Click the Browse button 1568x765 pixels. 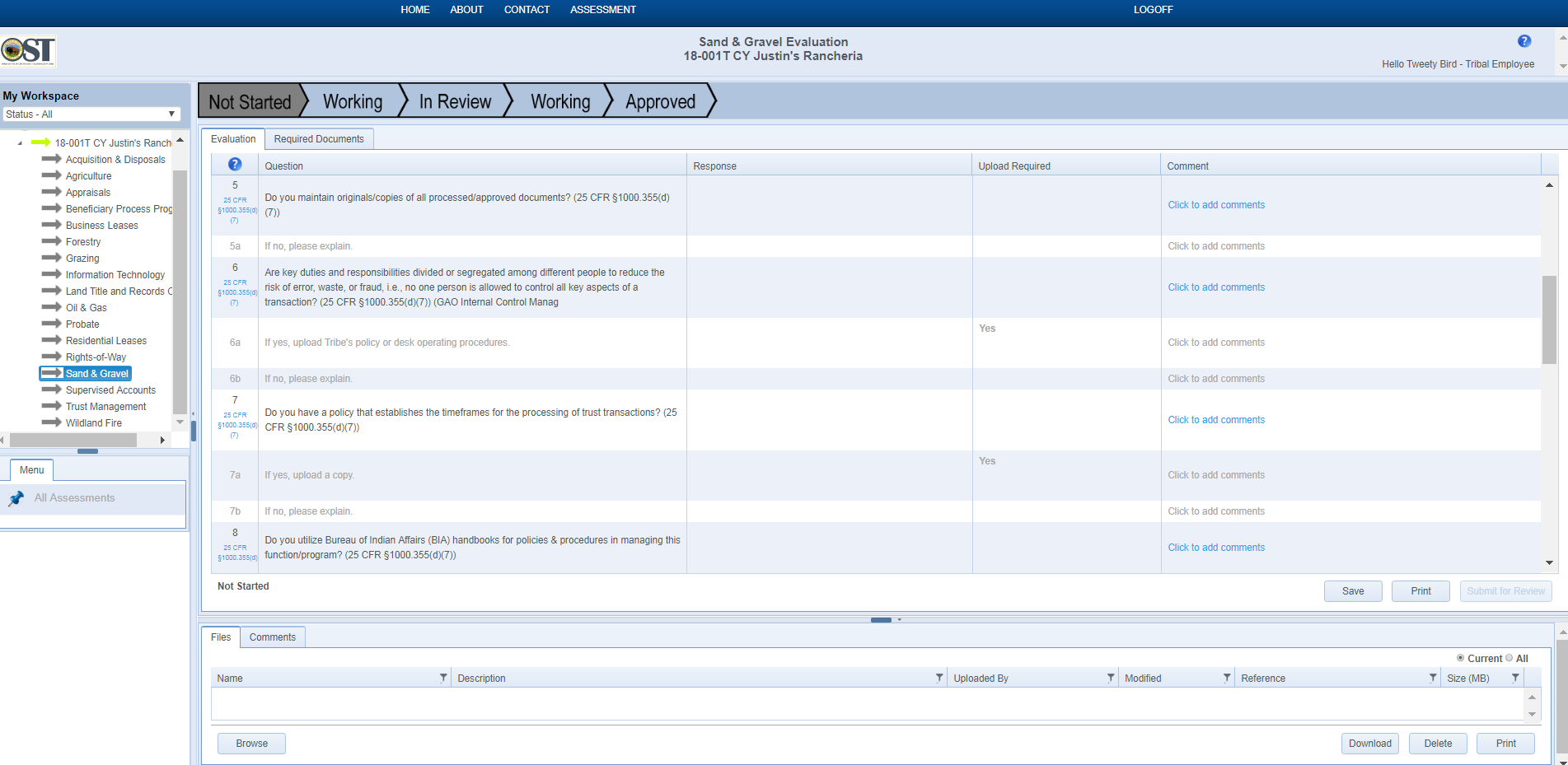coord(251,744)
